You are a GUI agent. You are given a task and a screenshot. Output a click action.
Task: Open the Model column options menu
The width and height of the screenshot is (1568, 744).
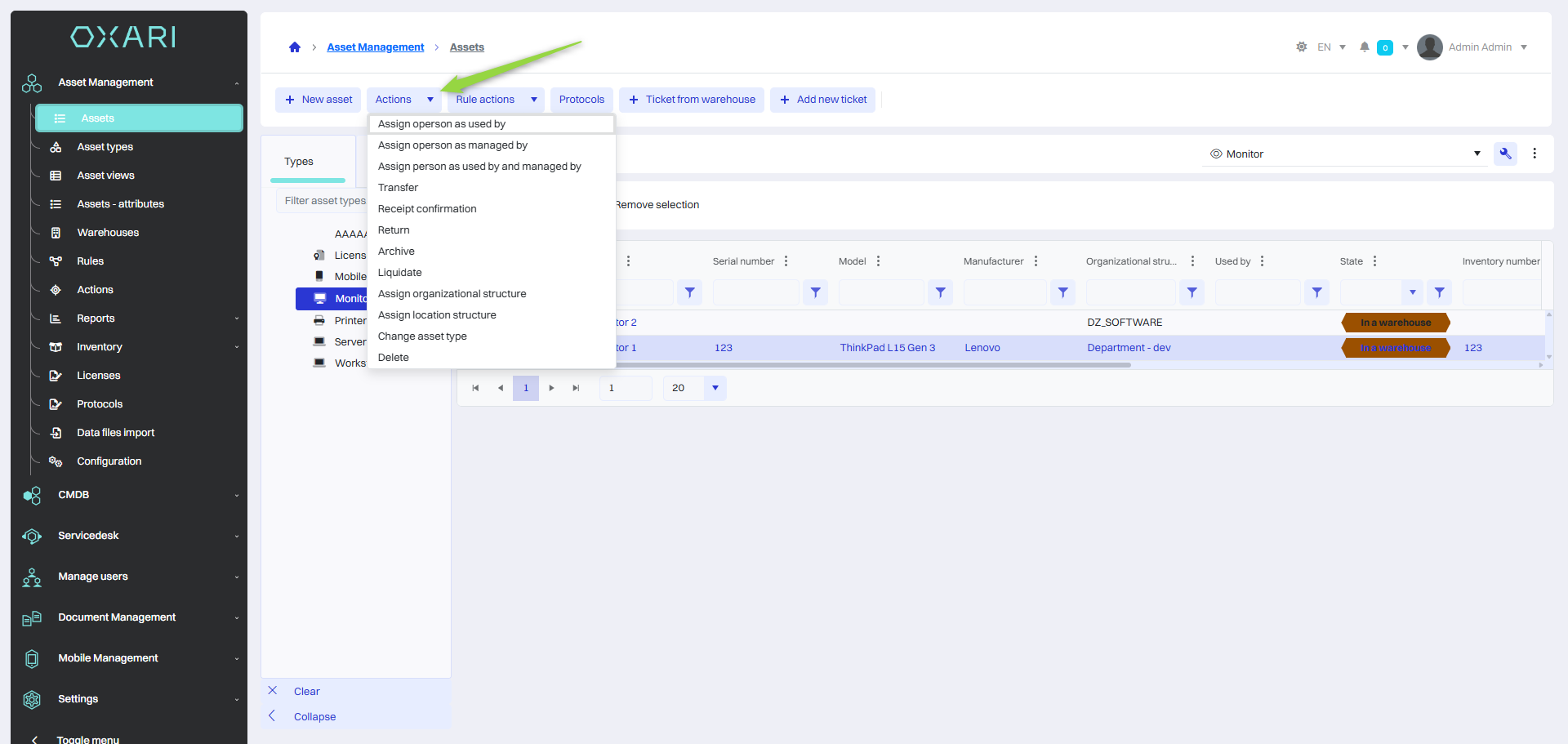(x=879, y=261)
